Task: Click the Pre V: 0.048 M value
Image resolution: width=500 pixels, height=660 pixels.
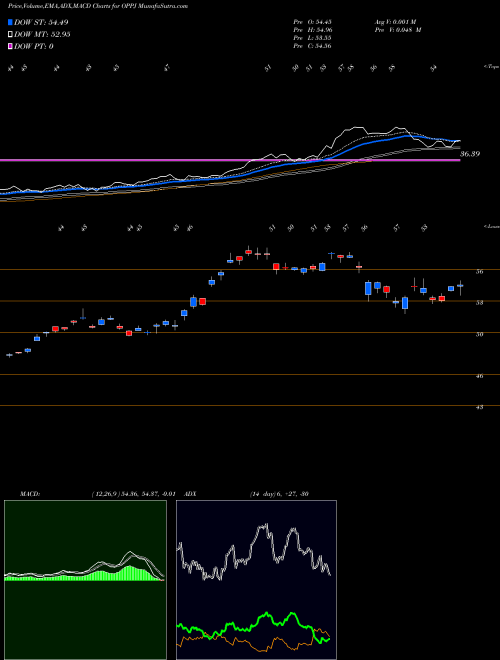Action: [x=398, y=30]
